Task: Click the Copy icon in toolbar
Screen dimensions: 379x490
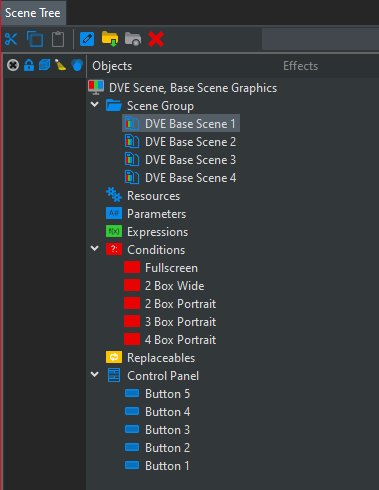Action: [x=35, y=39]
